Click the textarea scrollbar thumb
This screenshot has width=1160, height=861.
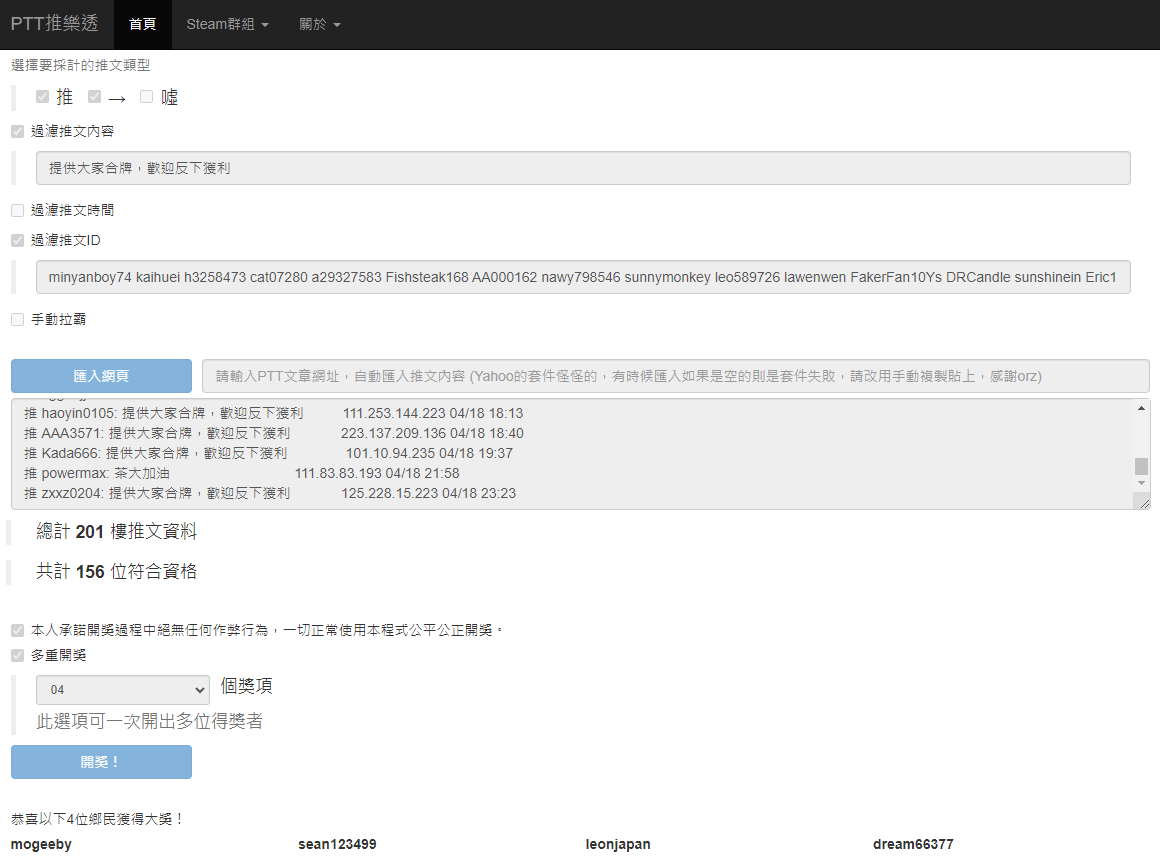(1142, 466)
